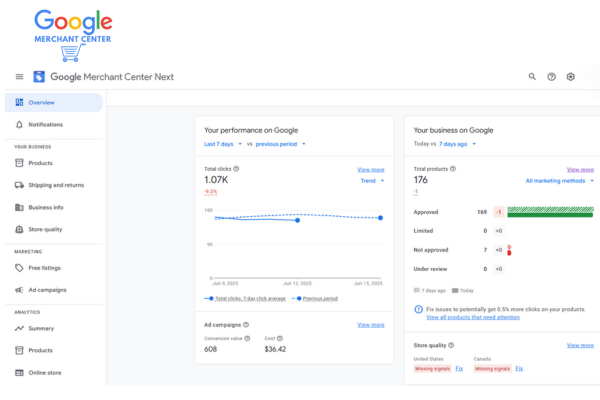Screen dimensions: 600x400
Task: Click the info icon beside Conversion value
Action: [x=247, y=338]
